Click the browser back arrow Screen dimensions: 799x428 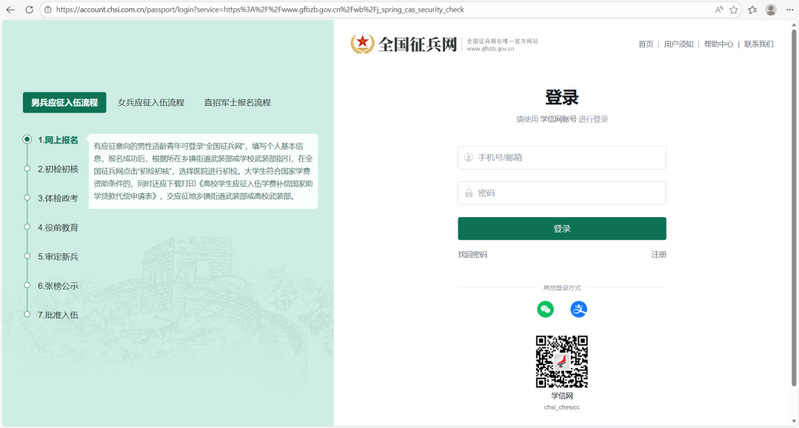[x=12, y=9]
